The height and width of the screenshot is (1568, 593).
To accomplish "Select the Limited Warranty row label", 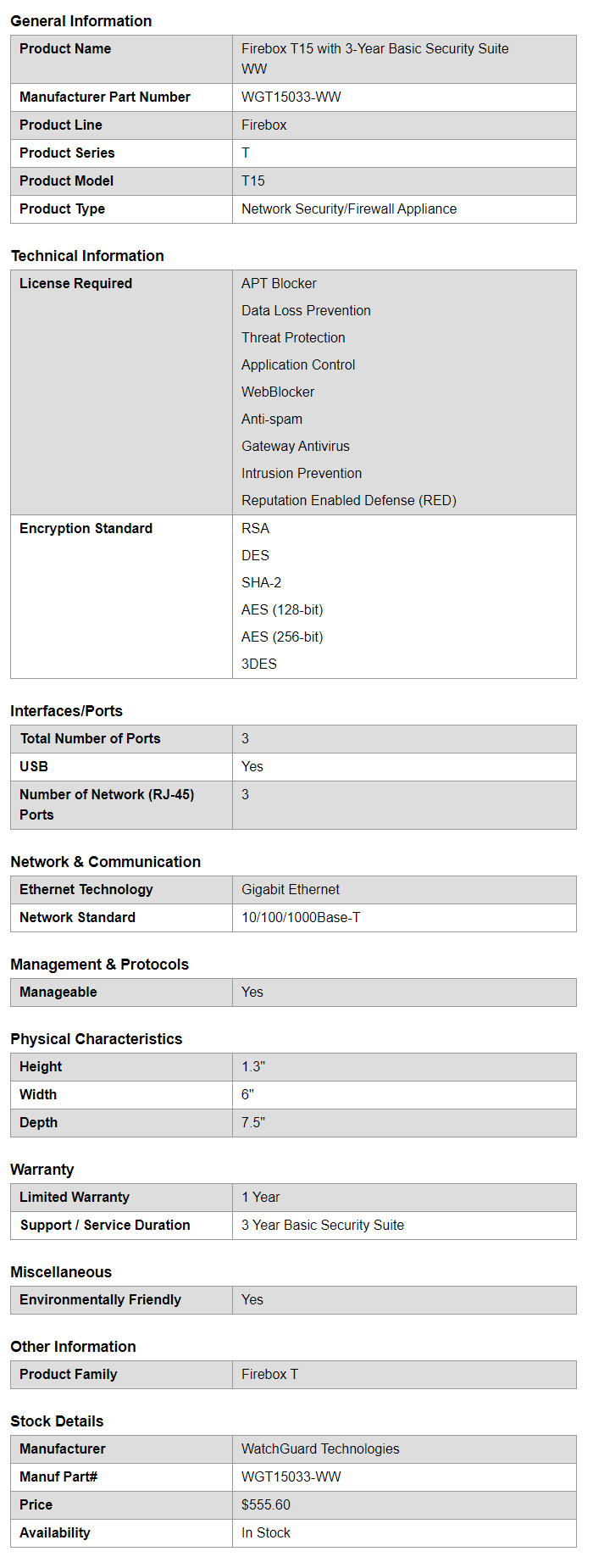I will [x=75, y=1198].
